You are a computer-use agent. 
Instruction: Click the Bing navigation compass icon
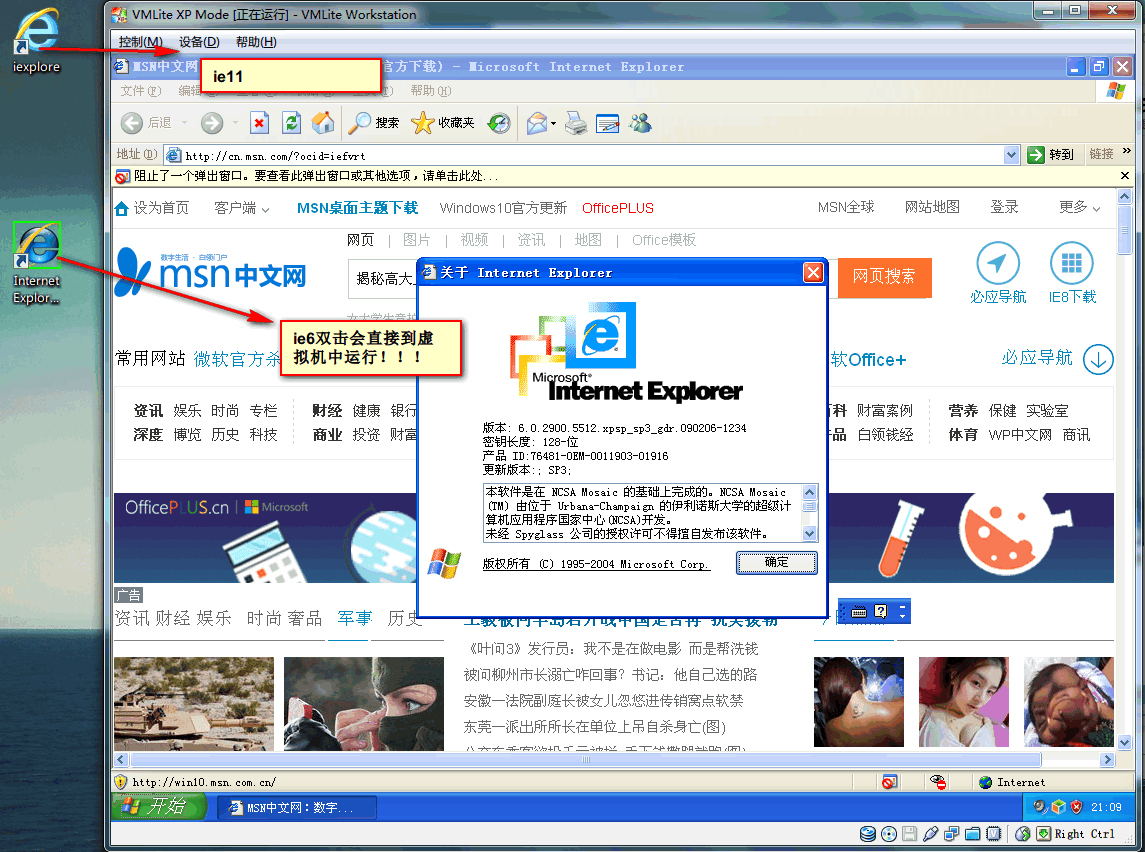[997, 263]
